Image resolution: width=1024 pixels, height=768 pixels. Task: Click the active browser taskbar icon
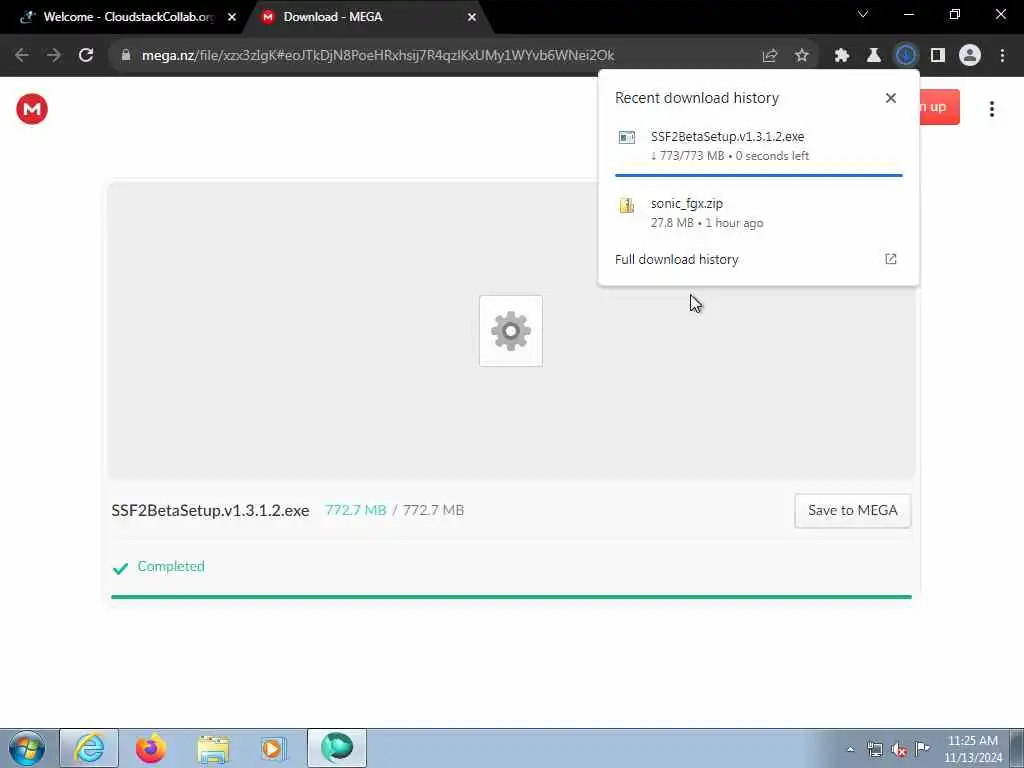pos(337,748)
